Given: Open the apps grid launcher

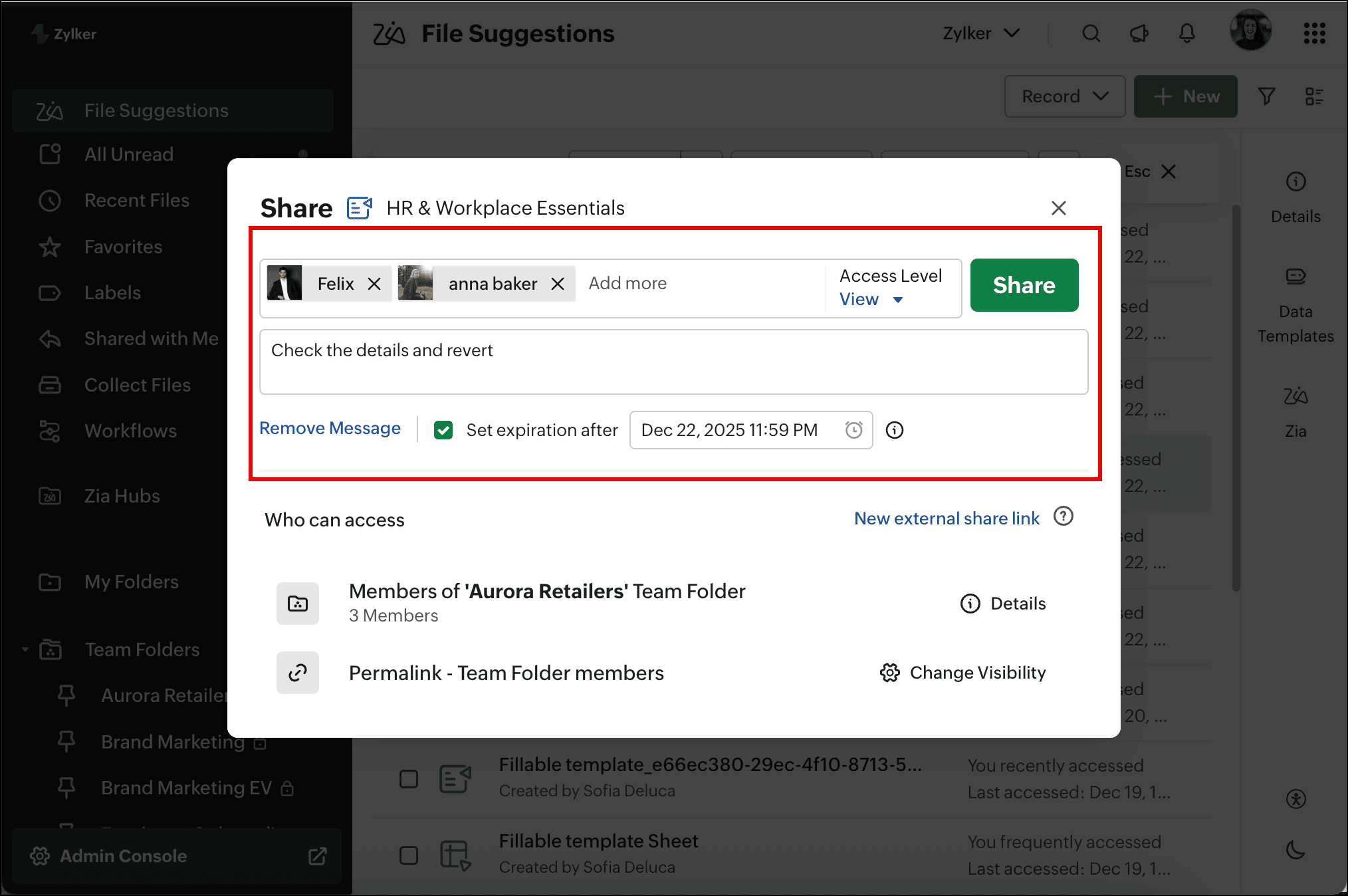Looking at the screenshot, I should [1314, 33].
